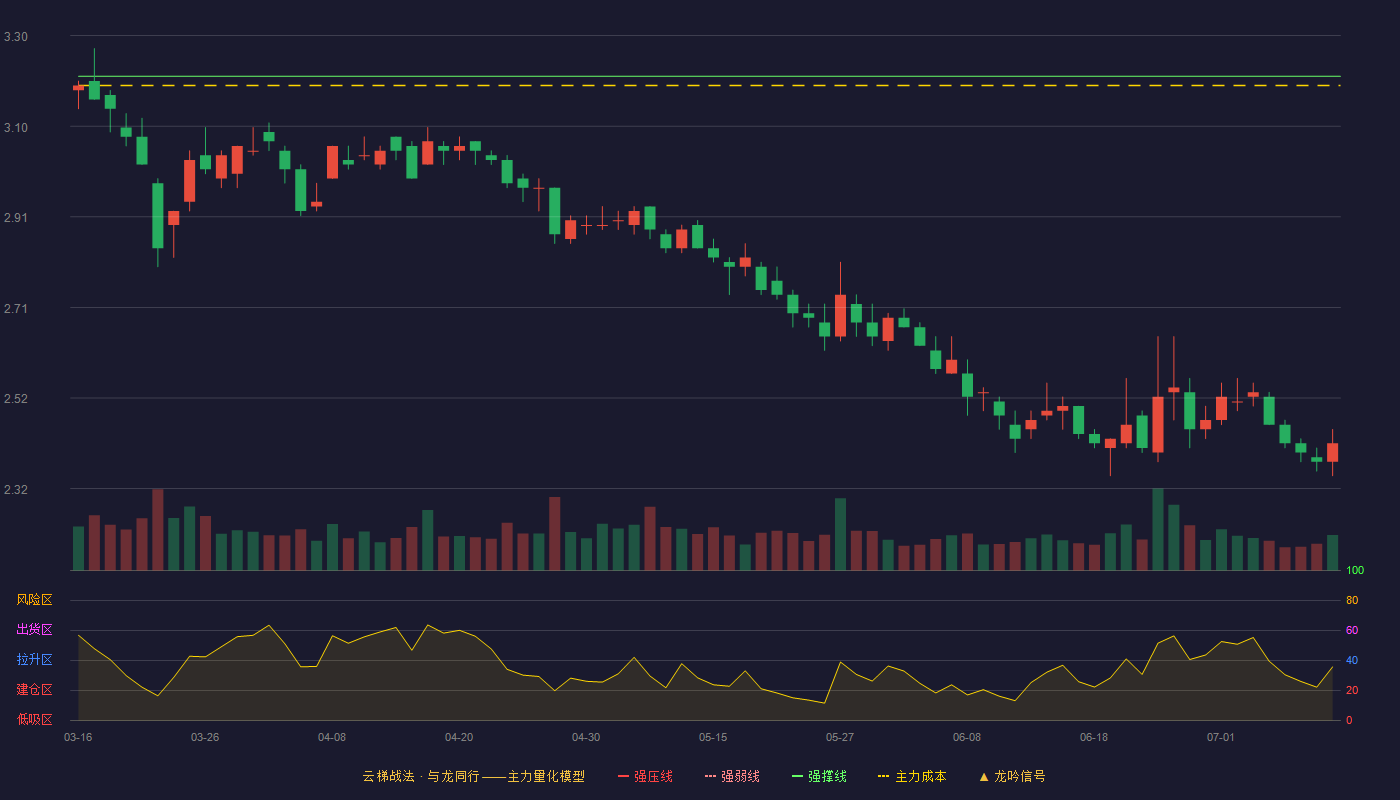Image resolution: width=1400 pixels, height=800 pixels.
Task: Select the 低吸区 zone label
Action: coord(34,719)
